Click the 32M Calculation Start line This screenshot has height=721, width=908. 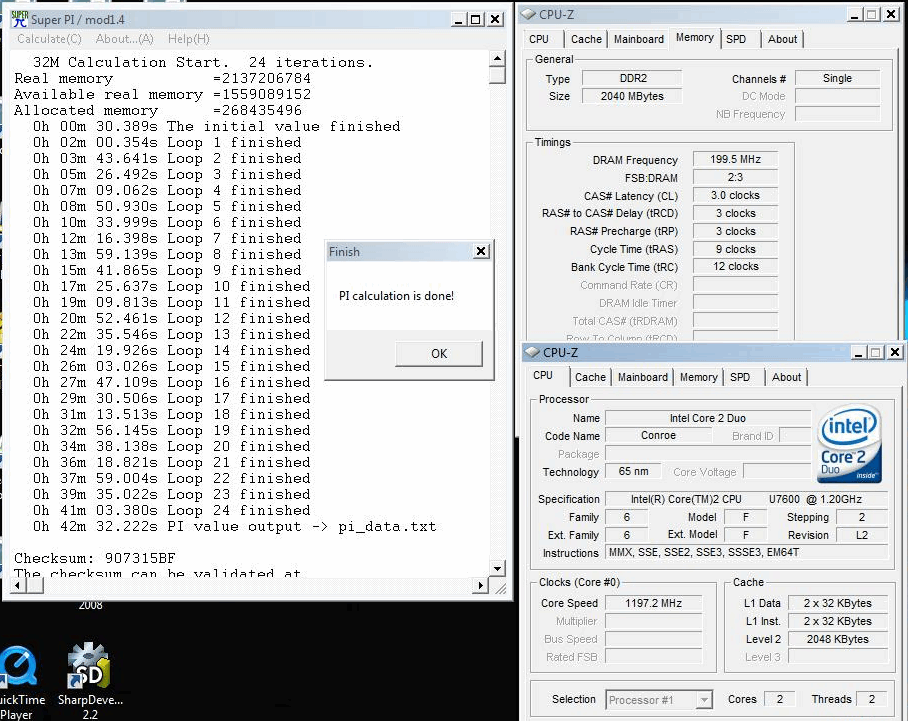(x=203, y=62)
